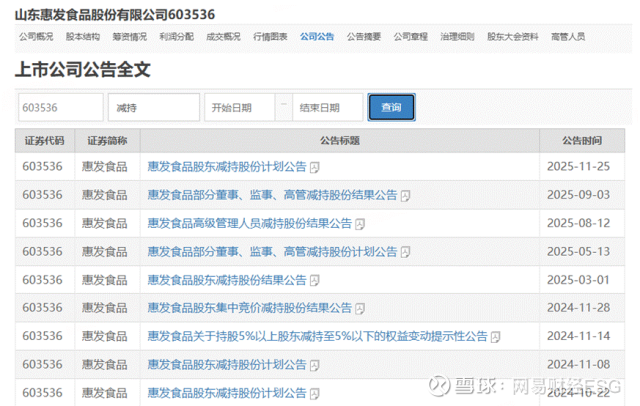The image size is (640, 406).
Task: Open PDF icon beside the 2025-05-13 announcement
Action: click(405, 252)
